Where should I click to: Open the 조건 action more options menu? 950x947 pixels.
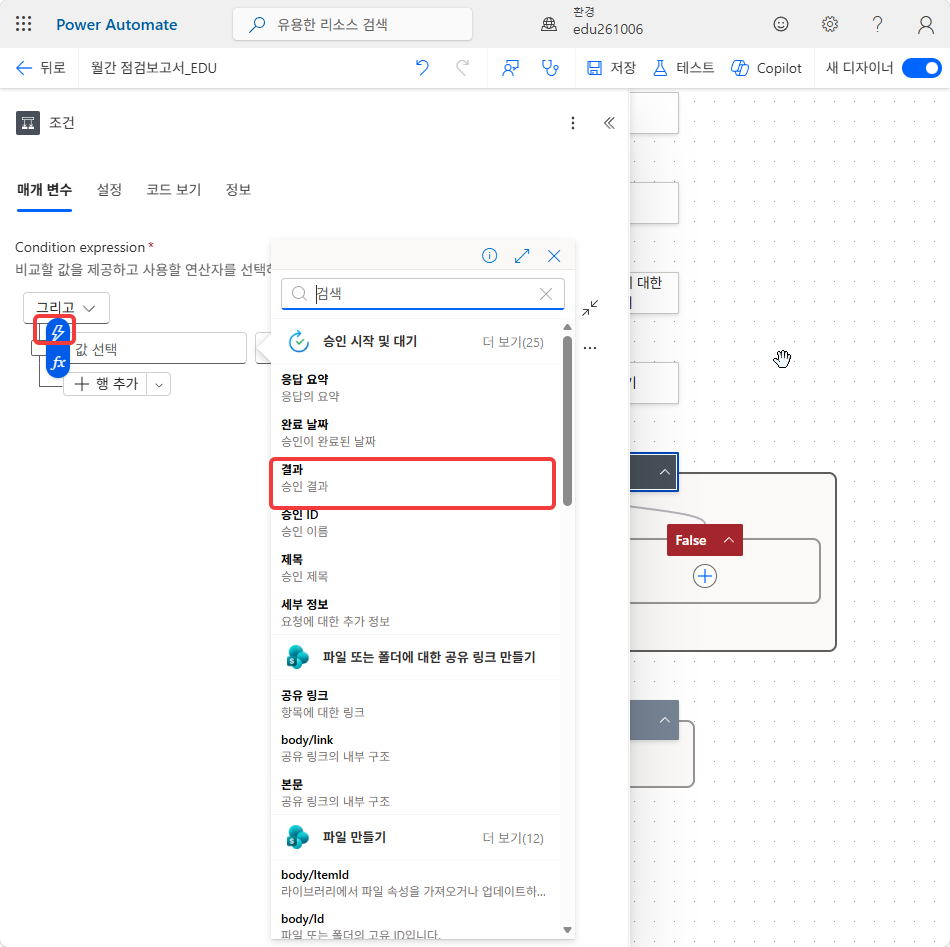click(573, 123)
